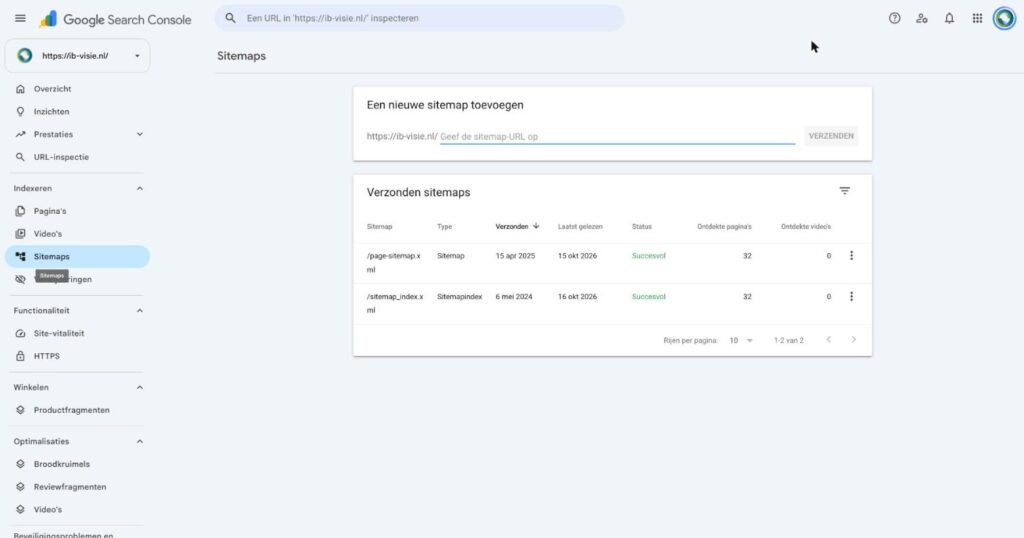Click the removals crossed-eye icon
The width and height of the screenshot is (1024, 538).
(x=20, y=279)
